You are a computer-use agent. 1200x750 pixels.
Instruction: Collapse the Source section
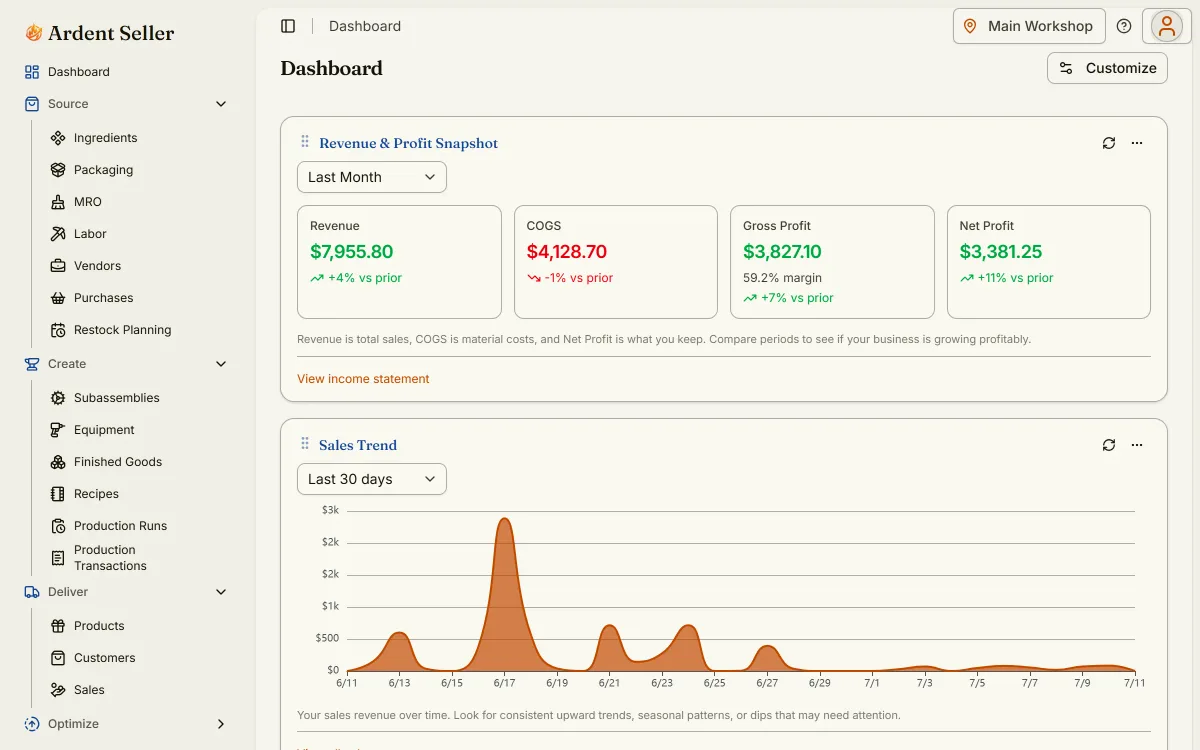221,104
